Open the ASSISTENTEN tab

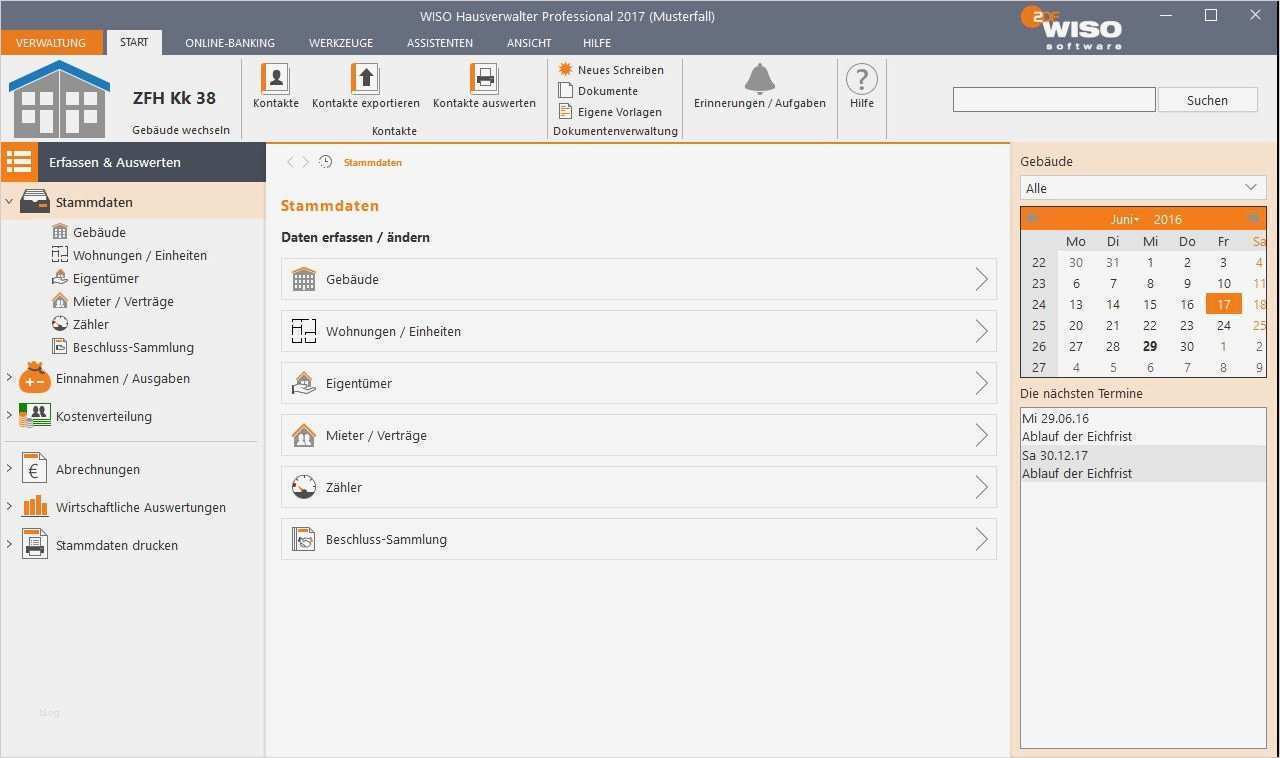(x=439, y=43)
